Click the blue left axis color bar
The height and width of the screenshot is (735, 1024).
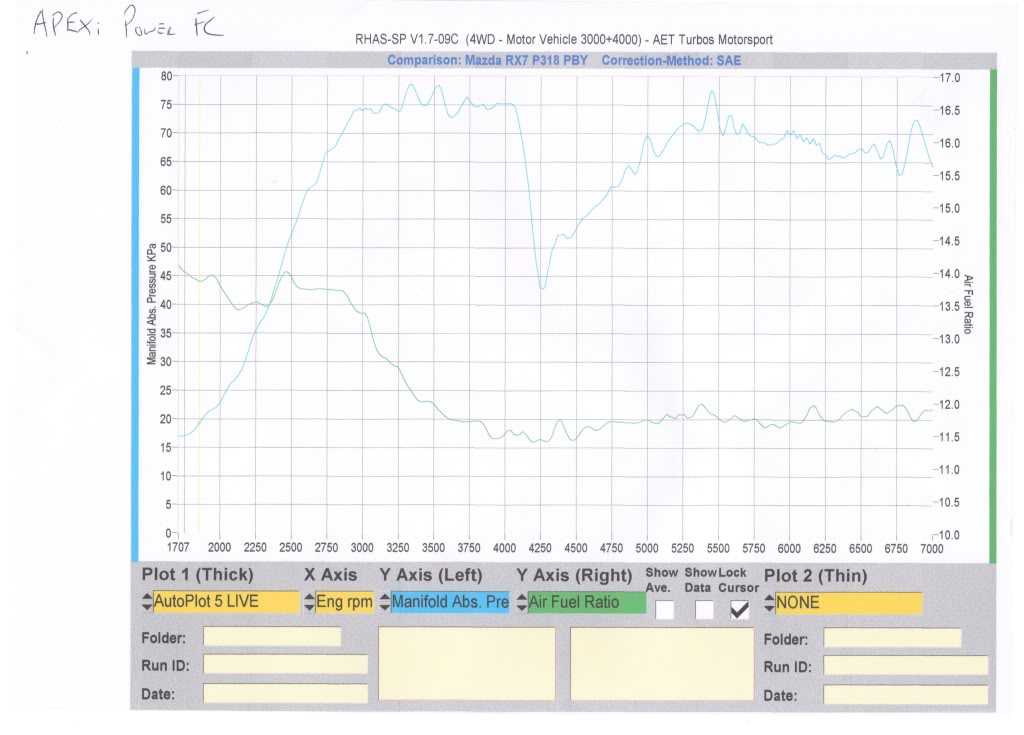(137, 310)
